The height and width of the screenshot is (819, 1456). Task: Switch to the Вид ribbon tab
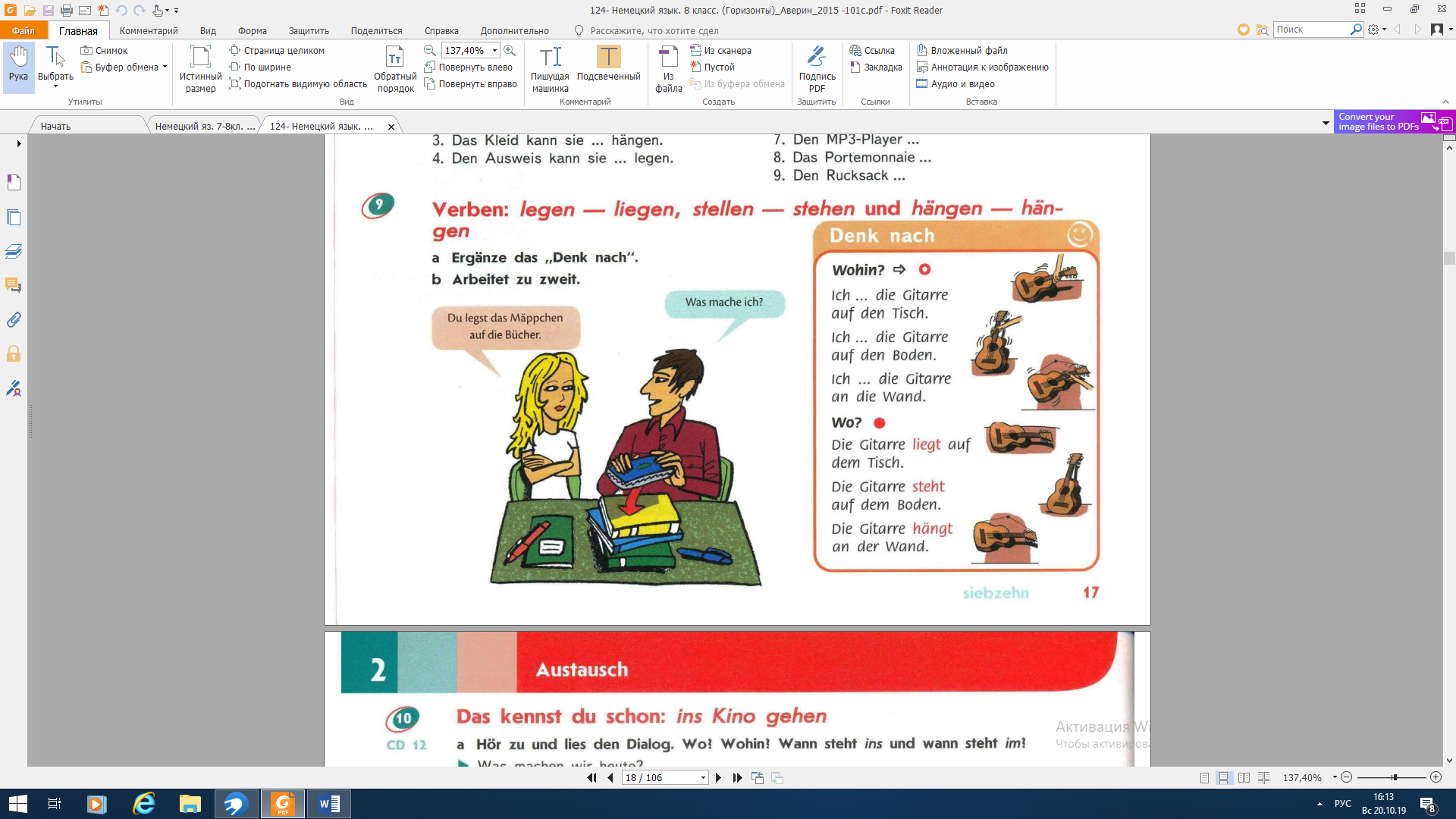click(209, 30)
